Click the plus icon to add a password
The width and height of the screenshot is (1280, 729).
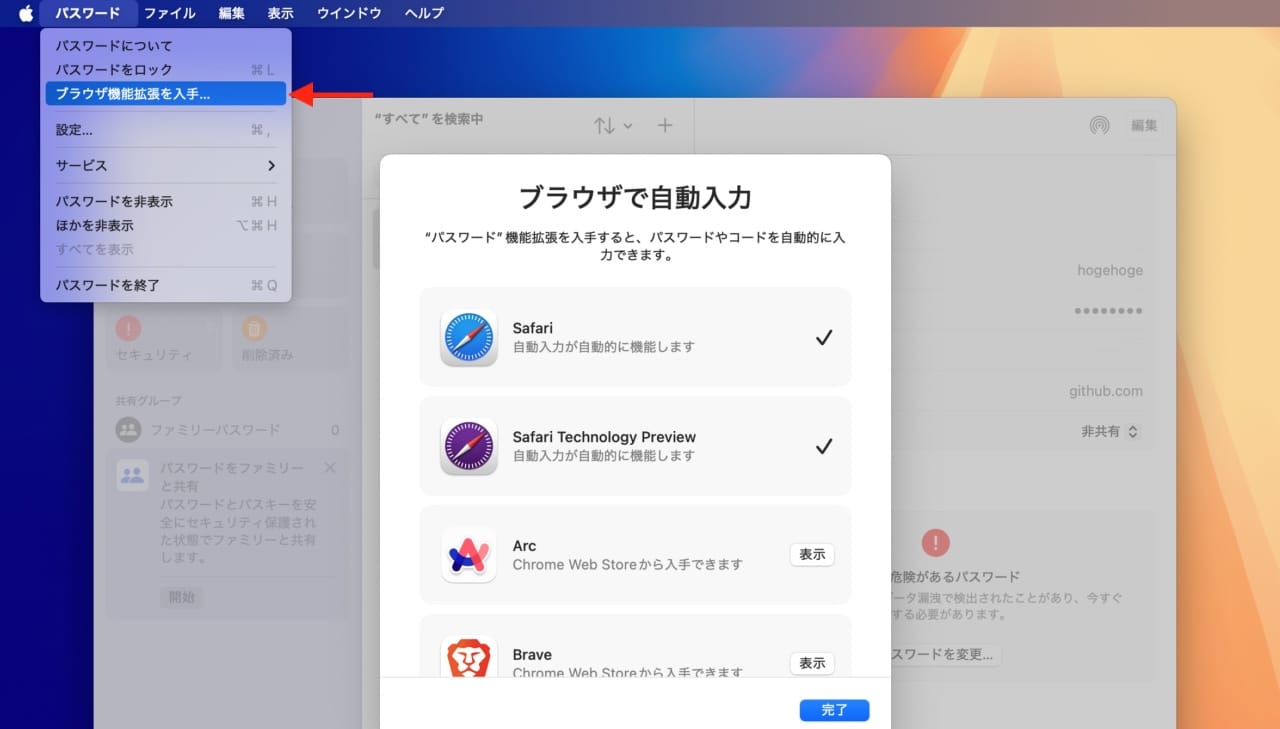665,125
